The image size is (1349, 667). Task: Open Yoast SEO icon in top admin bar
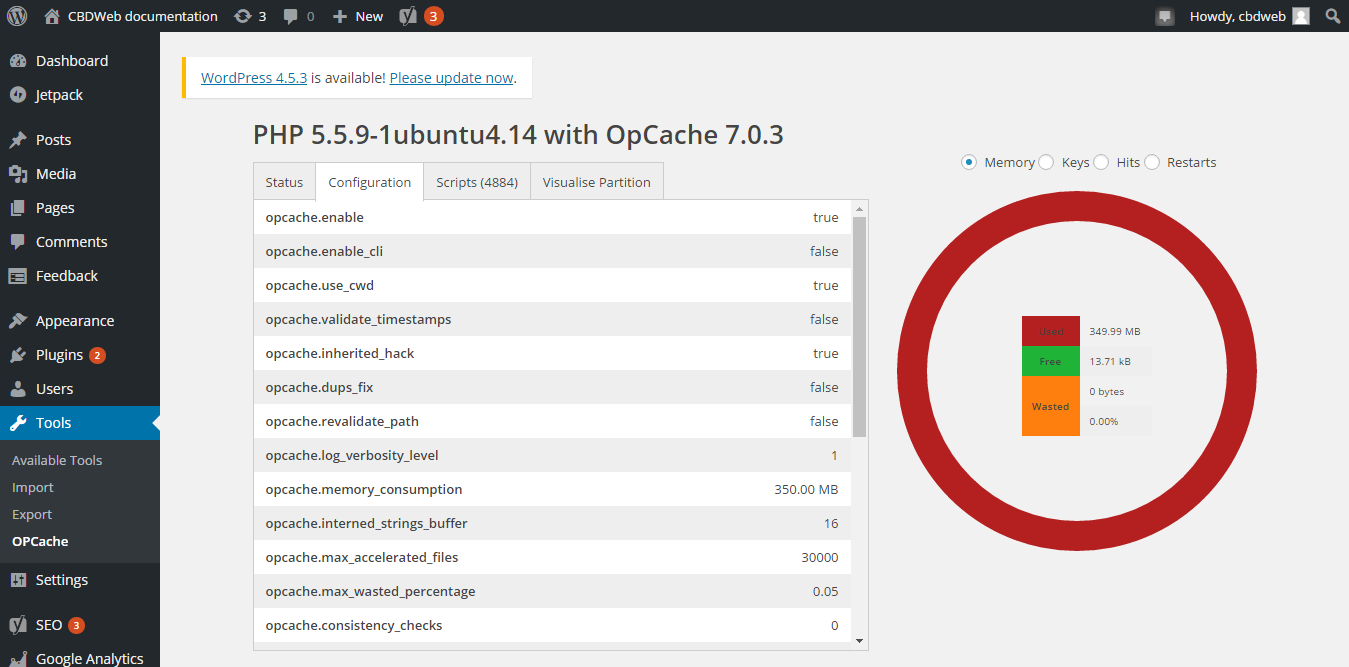(408, 16)
